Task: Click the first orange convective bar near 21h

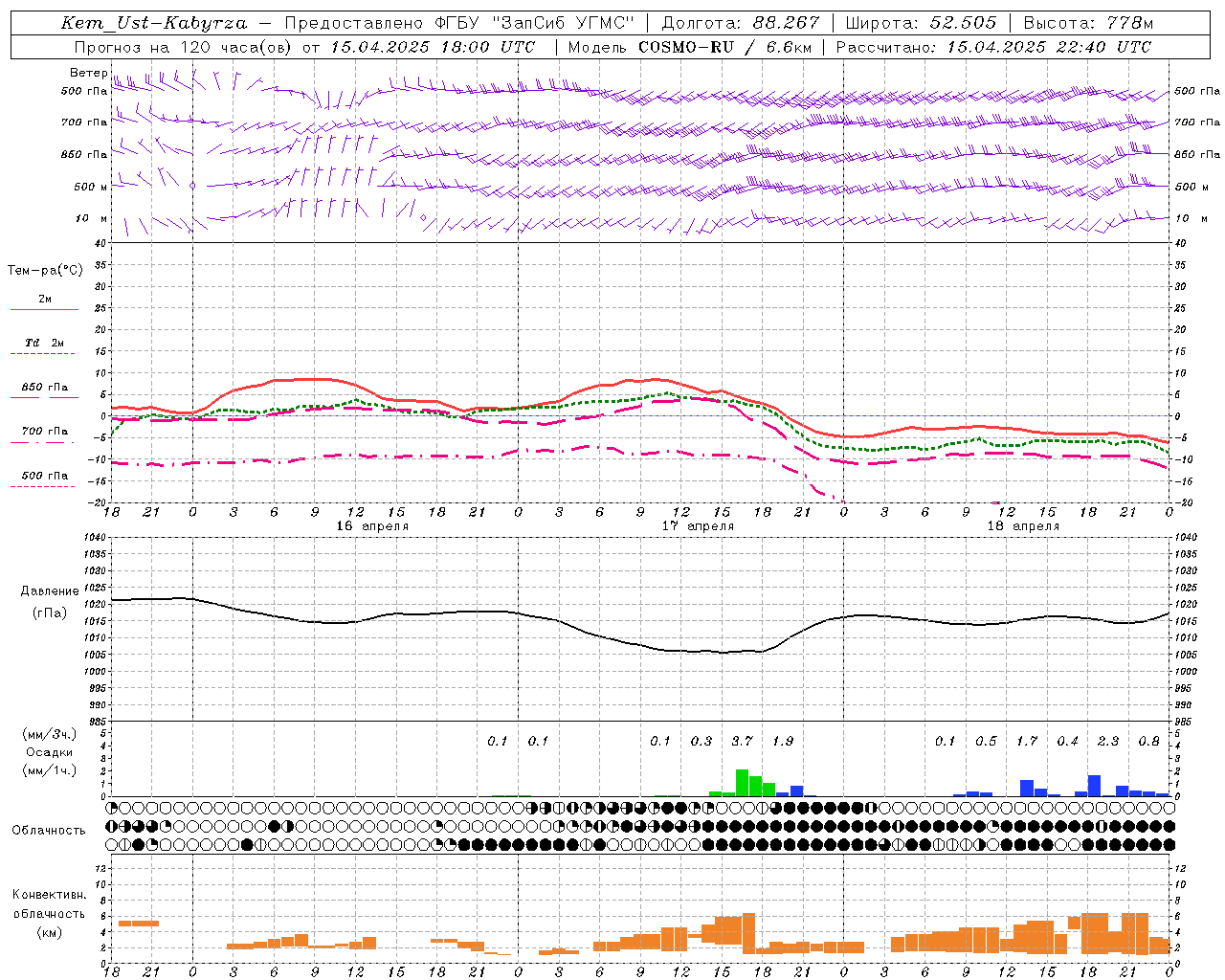Action: [139, 924]
